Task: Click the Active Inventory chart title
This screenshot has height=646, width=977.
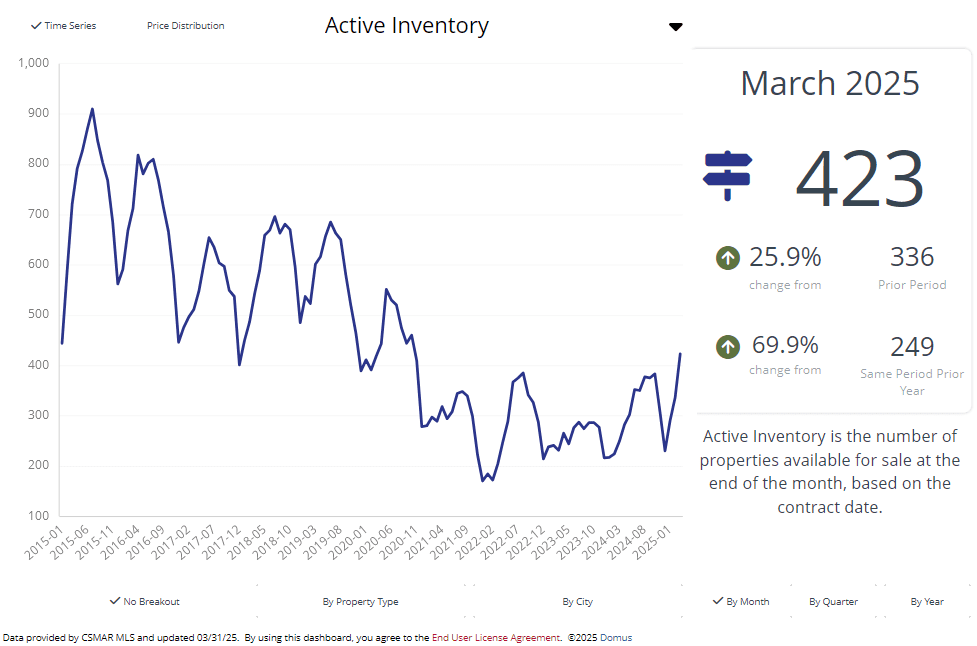Action: 407,26
